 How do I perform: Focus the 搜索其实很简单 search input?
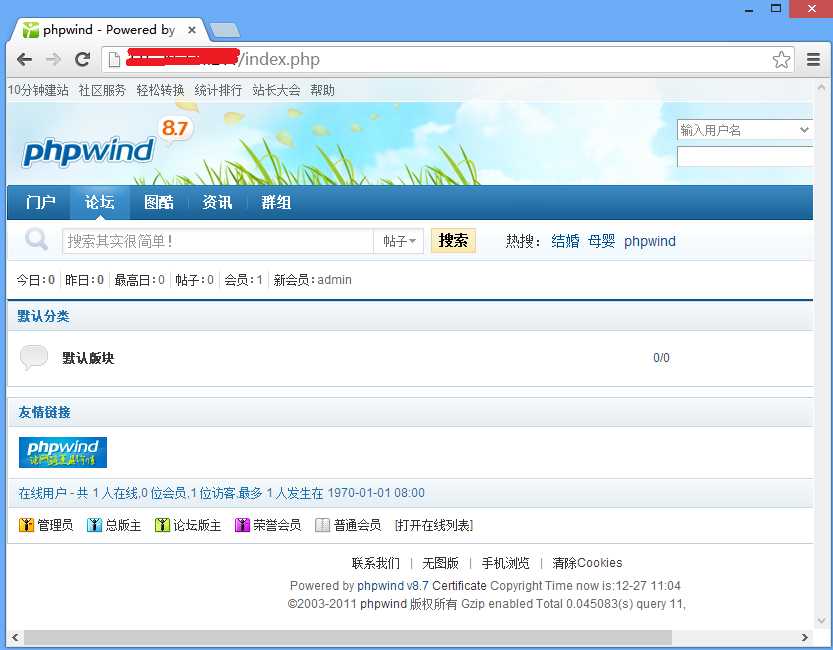pyautogui.click(x=218, y=241)
